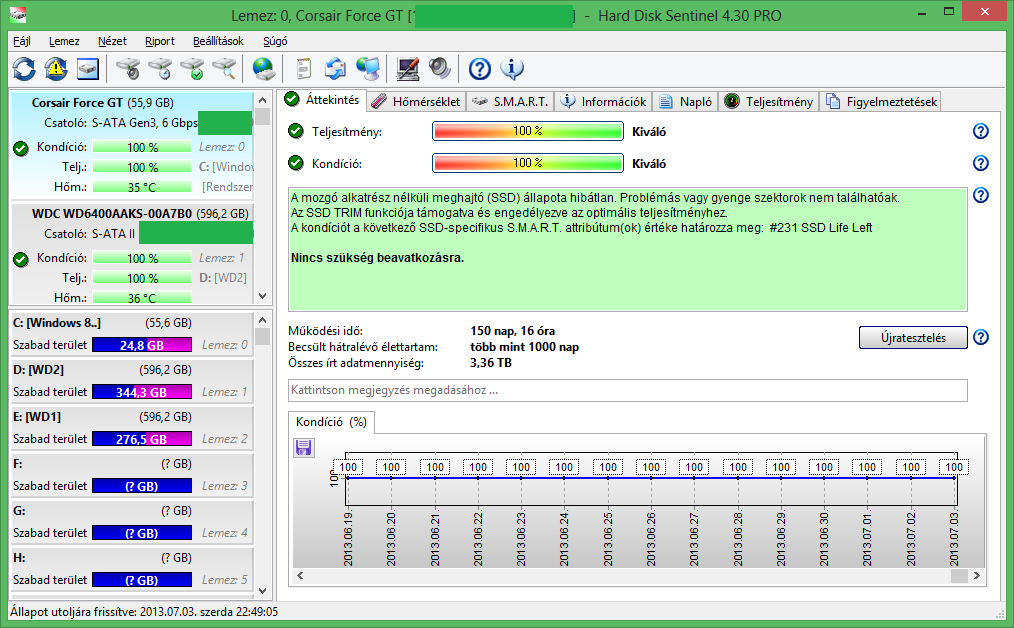Click the question mark help toolbar icon

click(x=480, y=69)
